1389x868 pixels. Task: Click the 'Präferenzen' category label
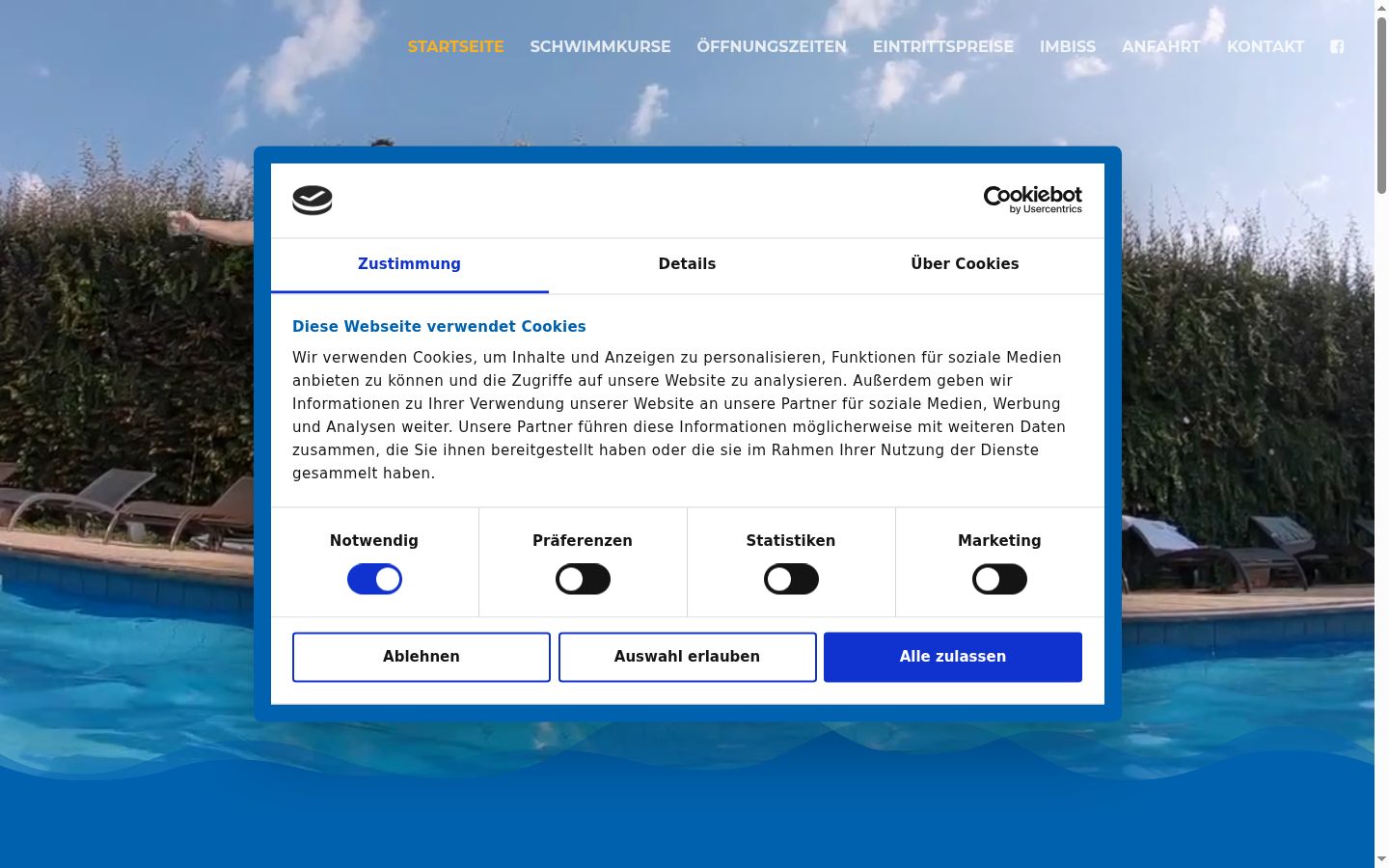[583, 541]
